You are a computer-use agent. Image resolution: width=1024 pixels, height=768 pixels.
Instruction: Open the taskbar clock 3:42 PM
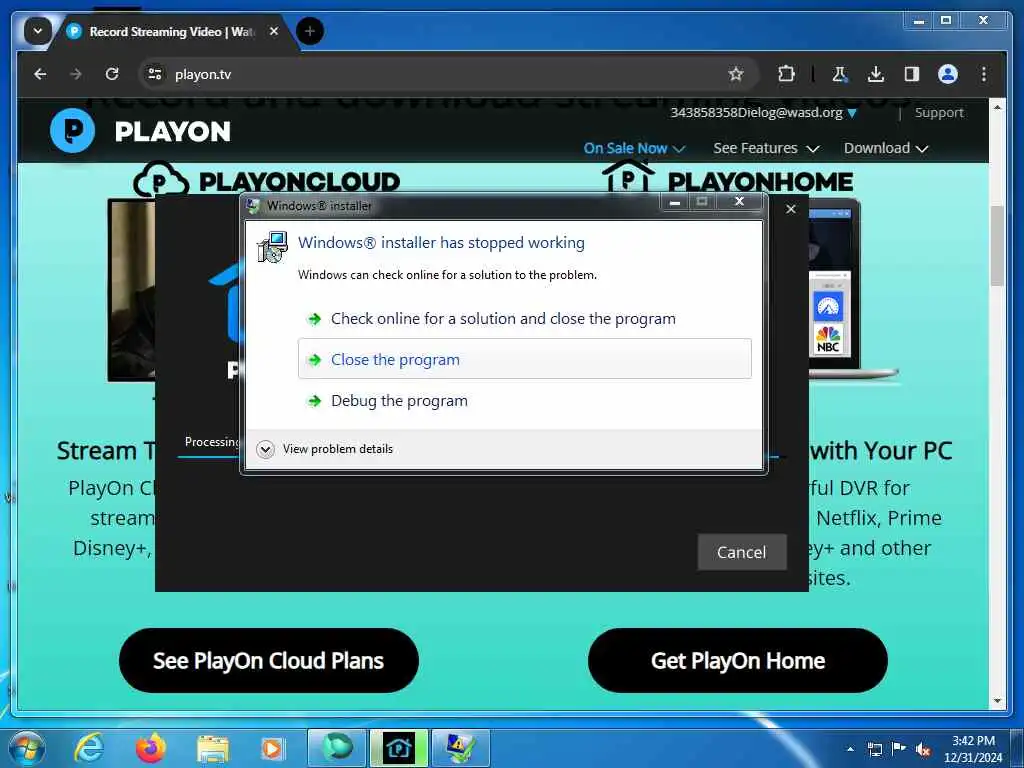tap(972, 749)
